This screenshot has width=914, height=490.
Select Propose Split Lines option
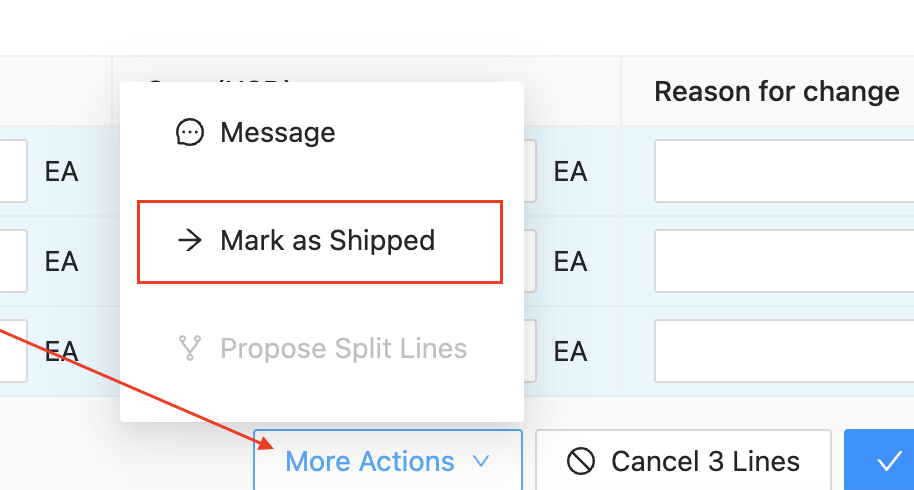[x=322, y=348]
